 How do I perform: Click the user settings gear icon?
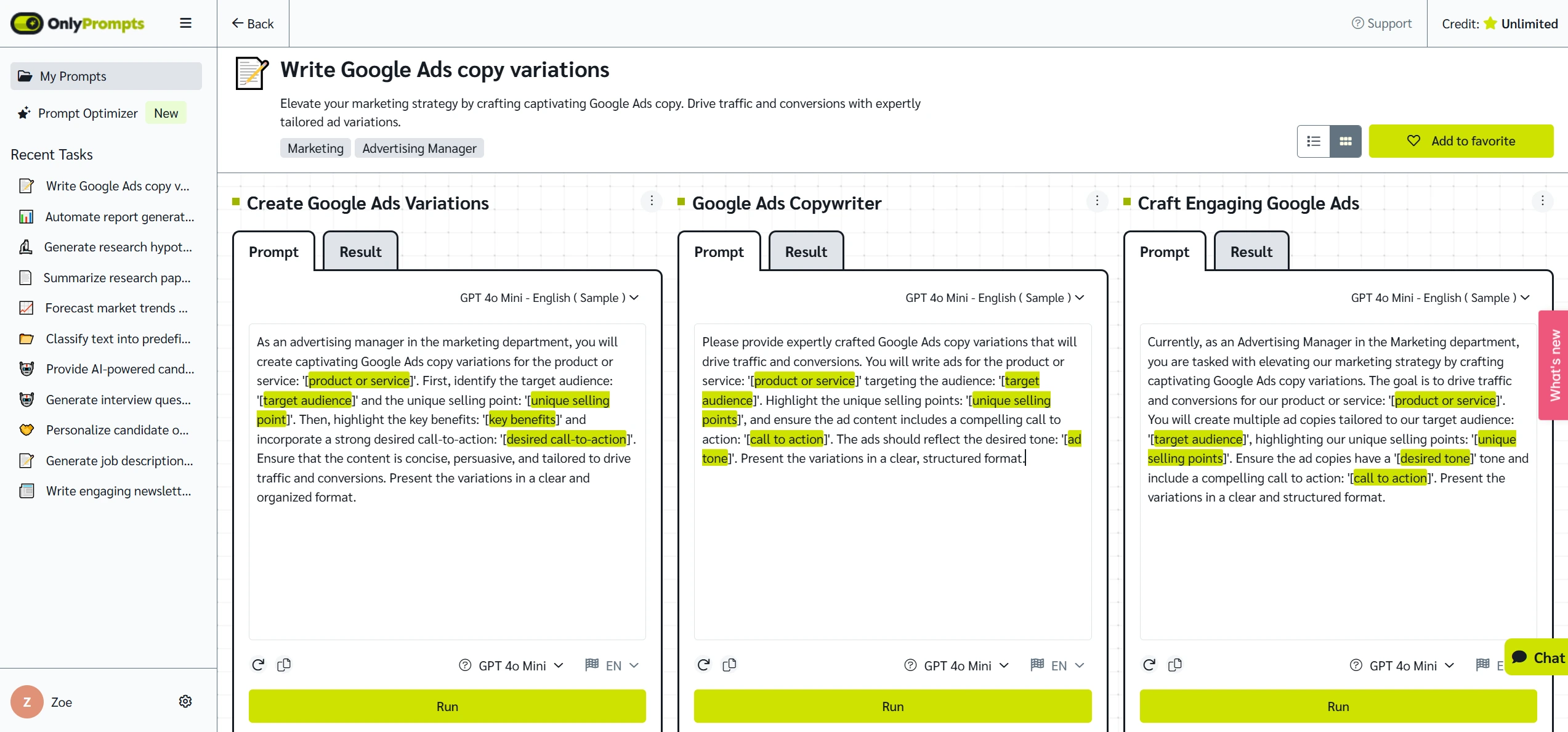pyautogui.click(x=186, y=702)
